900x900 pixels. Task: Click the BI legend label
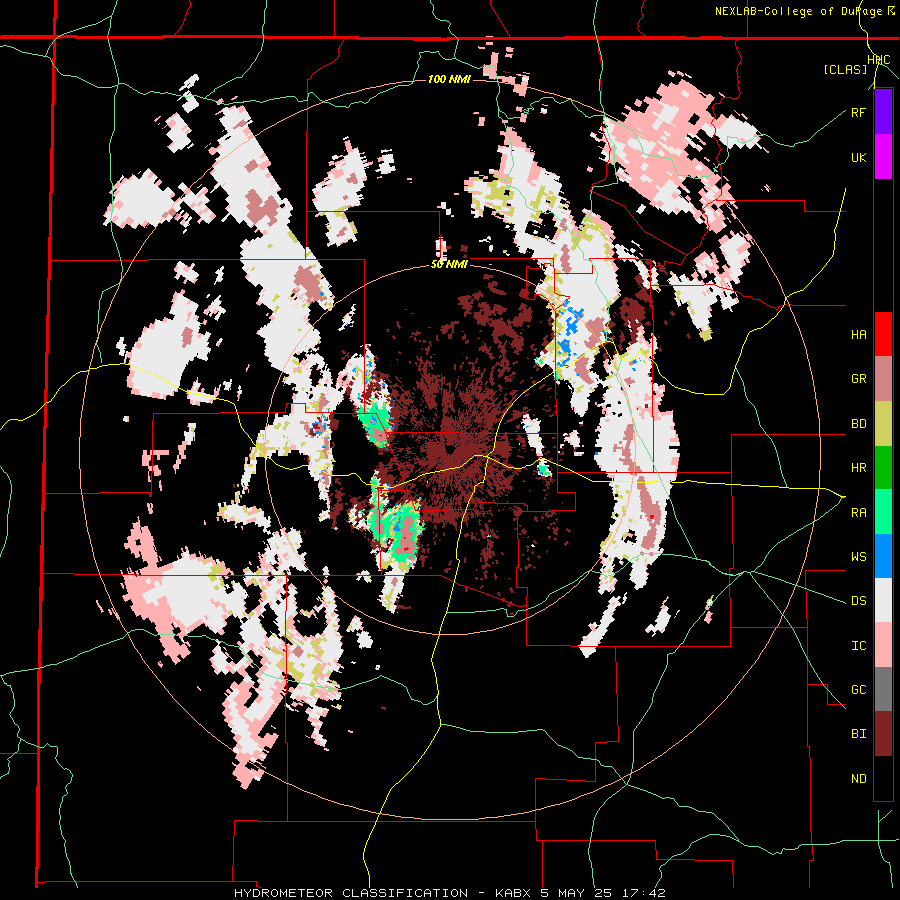tap(858, 734)
